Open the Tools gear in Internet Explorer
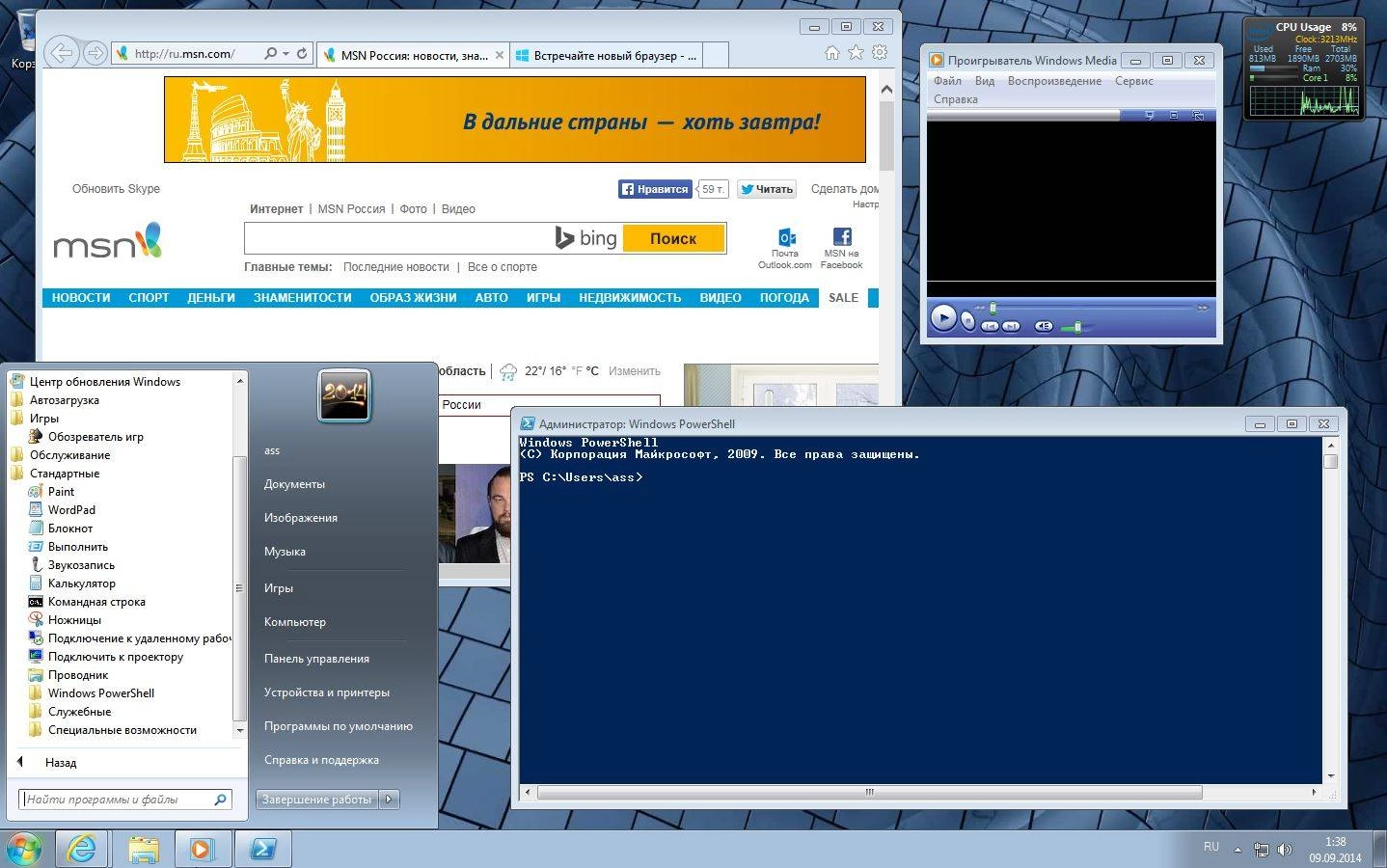 (880, 53)
